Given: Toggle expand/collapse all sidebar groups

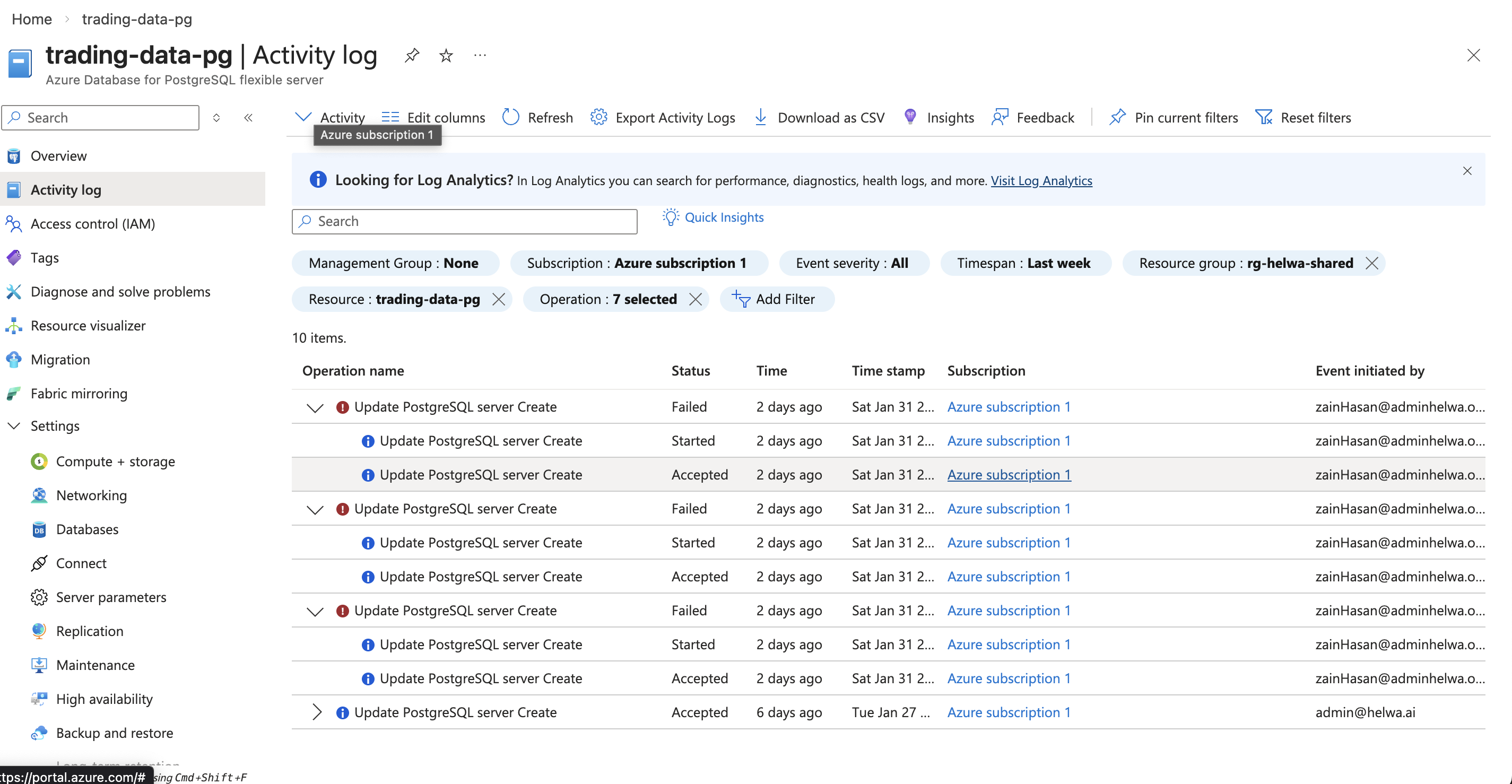Looking at the screenshot, I should point(216,117).
